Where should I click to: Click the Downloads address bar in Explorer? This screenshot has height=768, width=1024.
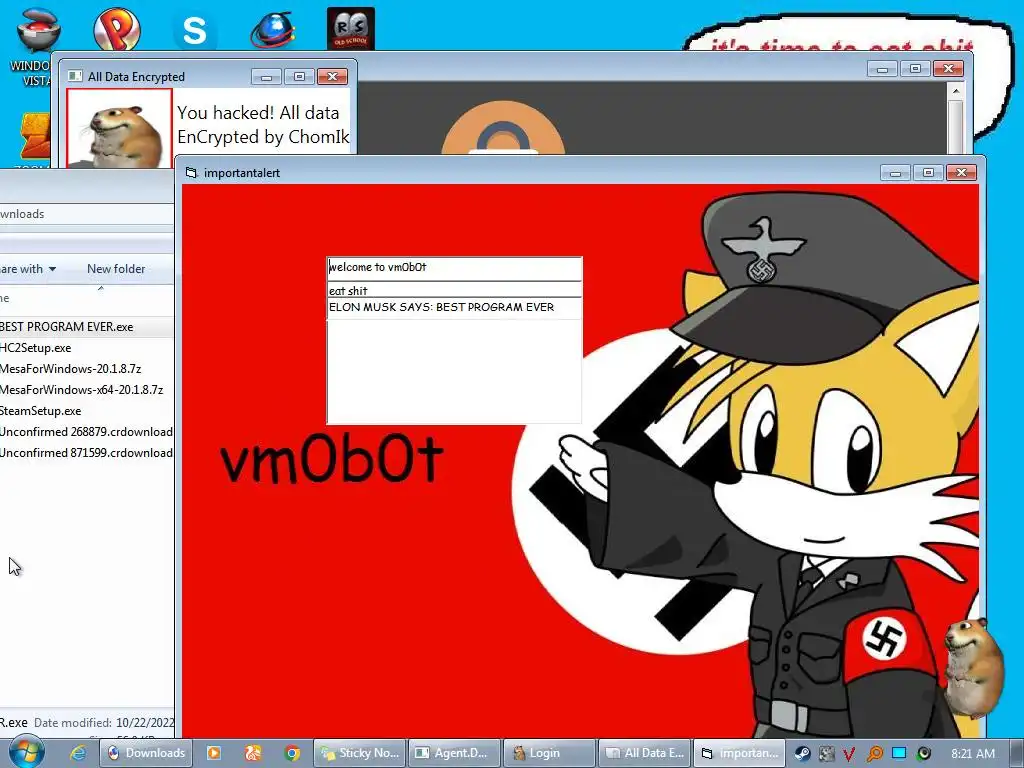[86, 214]
